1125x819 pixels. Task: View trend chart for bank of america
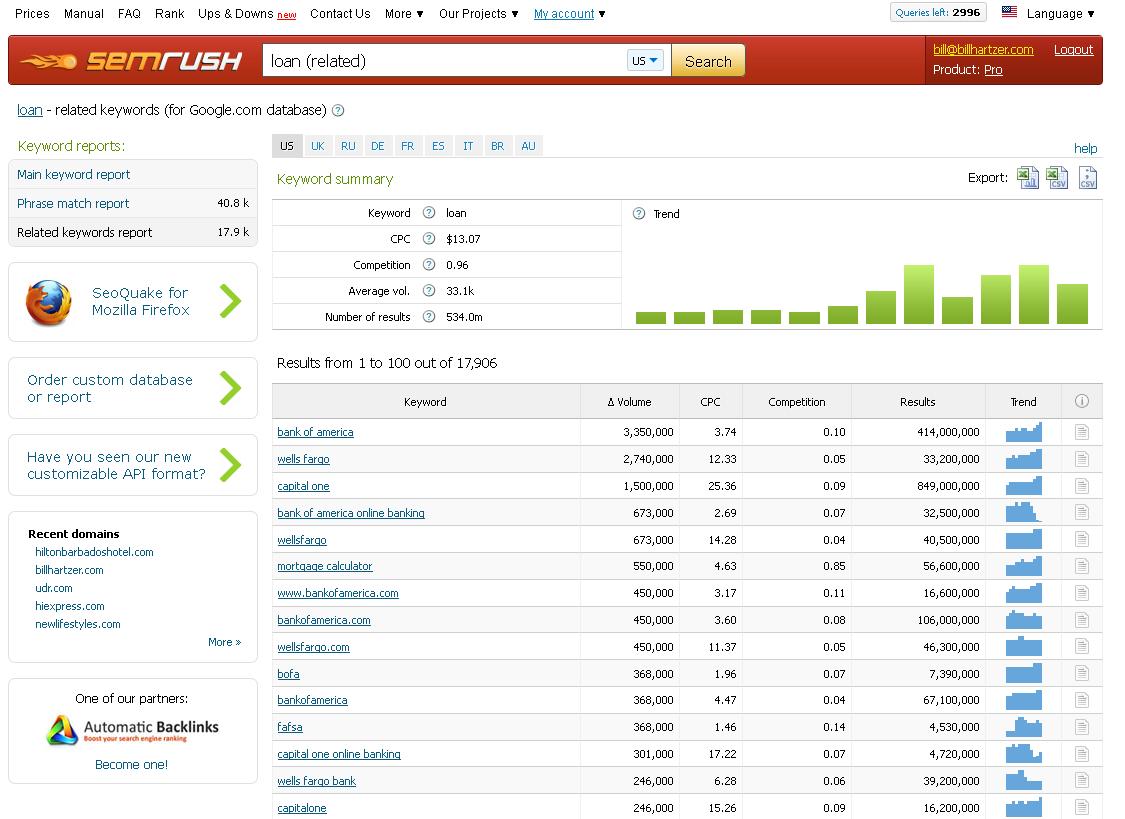[1024, 432]
